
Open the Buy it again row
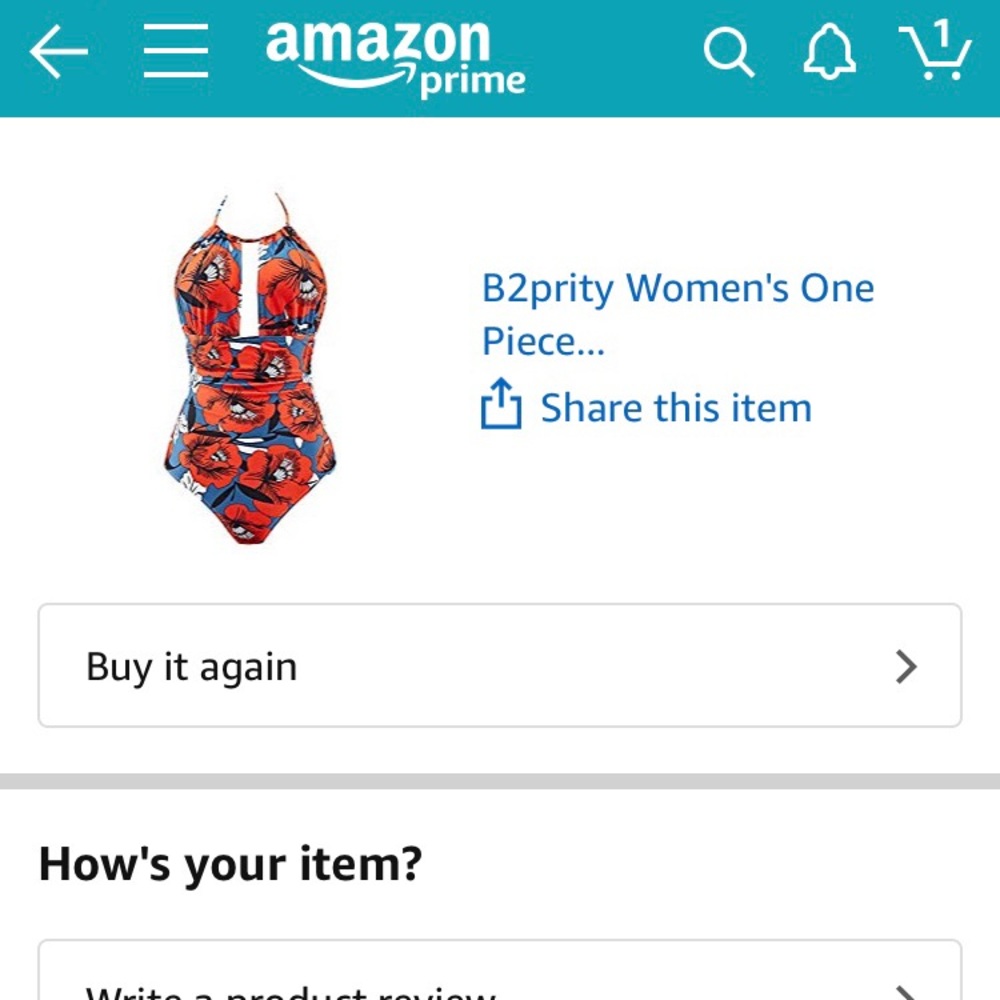coord(499,666)
